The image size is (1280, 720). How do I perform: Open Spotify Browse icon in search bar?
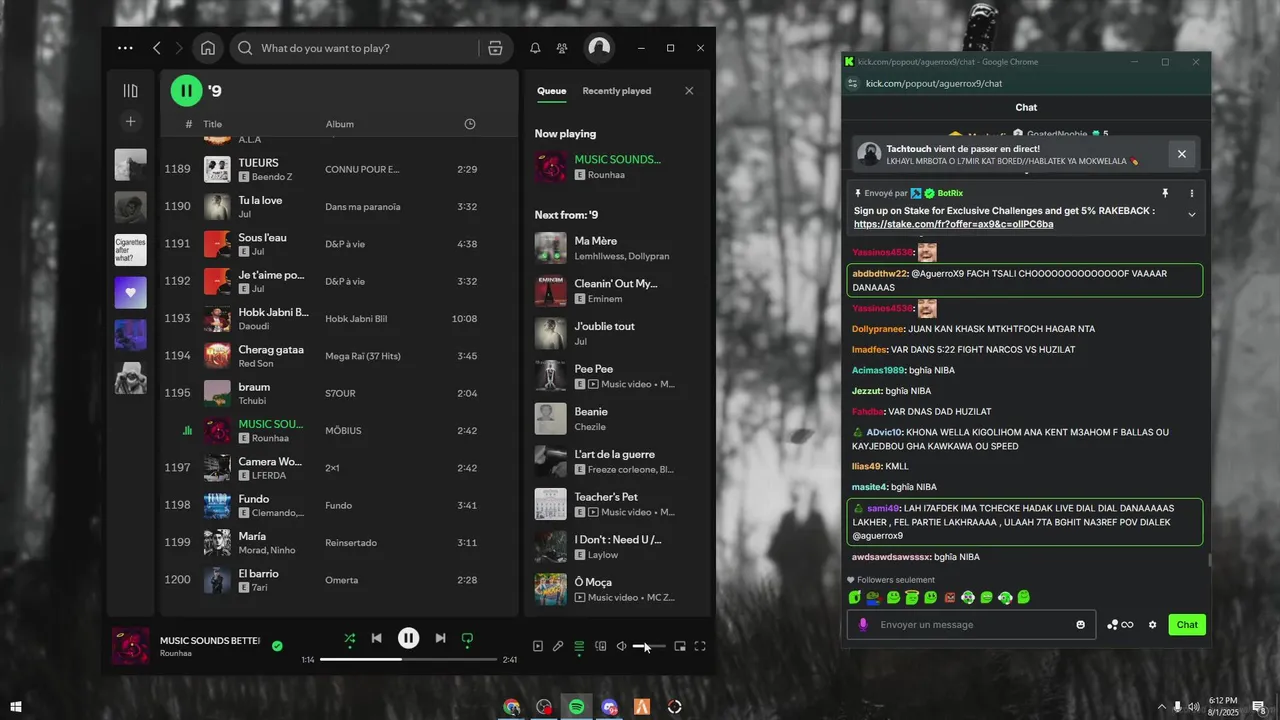pos(495,48)
